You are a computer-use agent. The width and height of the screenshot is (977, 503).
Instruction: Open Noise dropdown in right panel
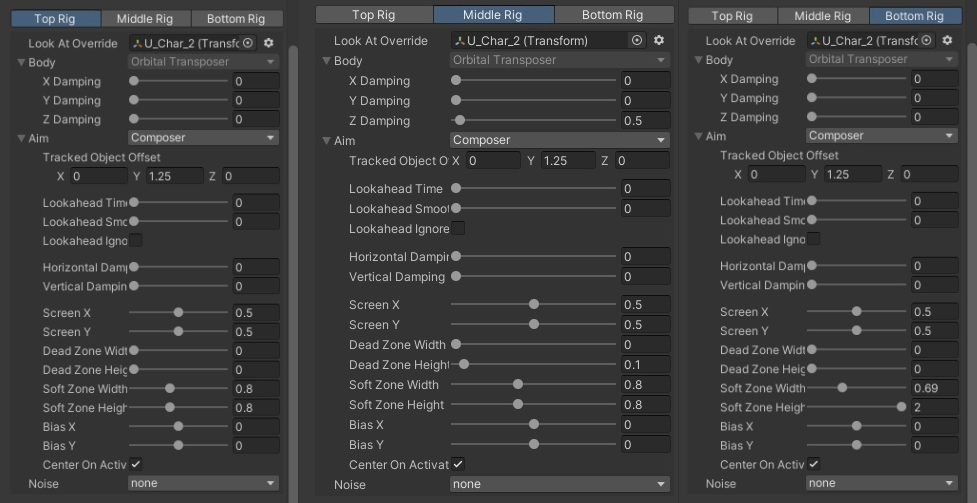882,483
